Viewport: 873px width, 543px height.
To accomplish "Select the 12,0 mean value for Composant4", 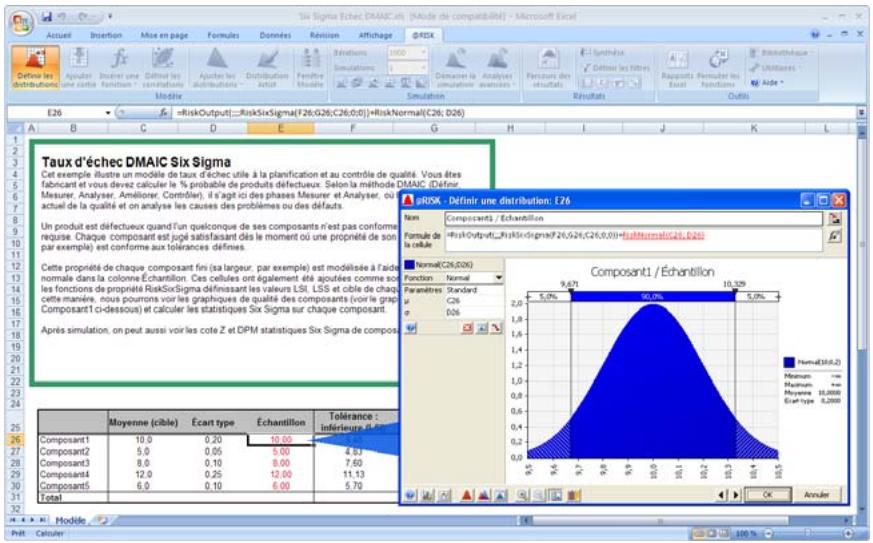I will tap(143, 474).
